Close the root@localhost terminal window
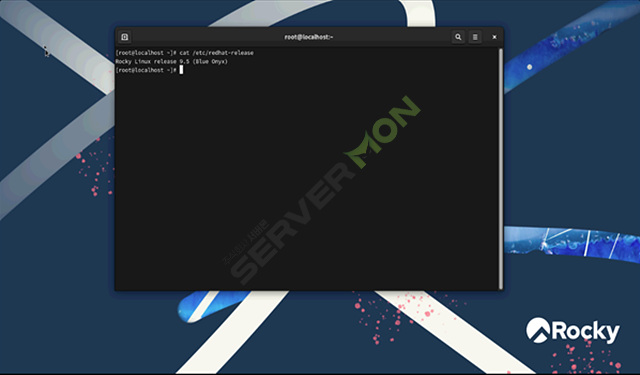This screenshot has width=640, height=375. pos(494,37)
